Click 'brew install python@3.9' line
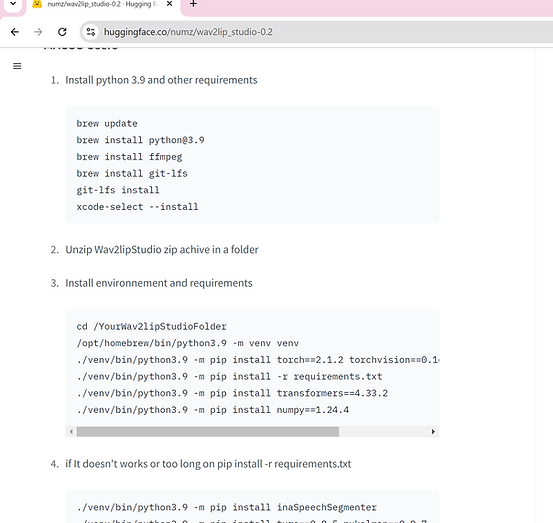553x523 pixels. [x=140, y=140]
